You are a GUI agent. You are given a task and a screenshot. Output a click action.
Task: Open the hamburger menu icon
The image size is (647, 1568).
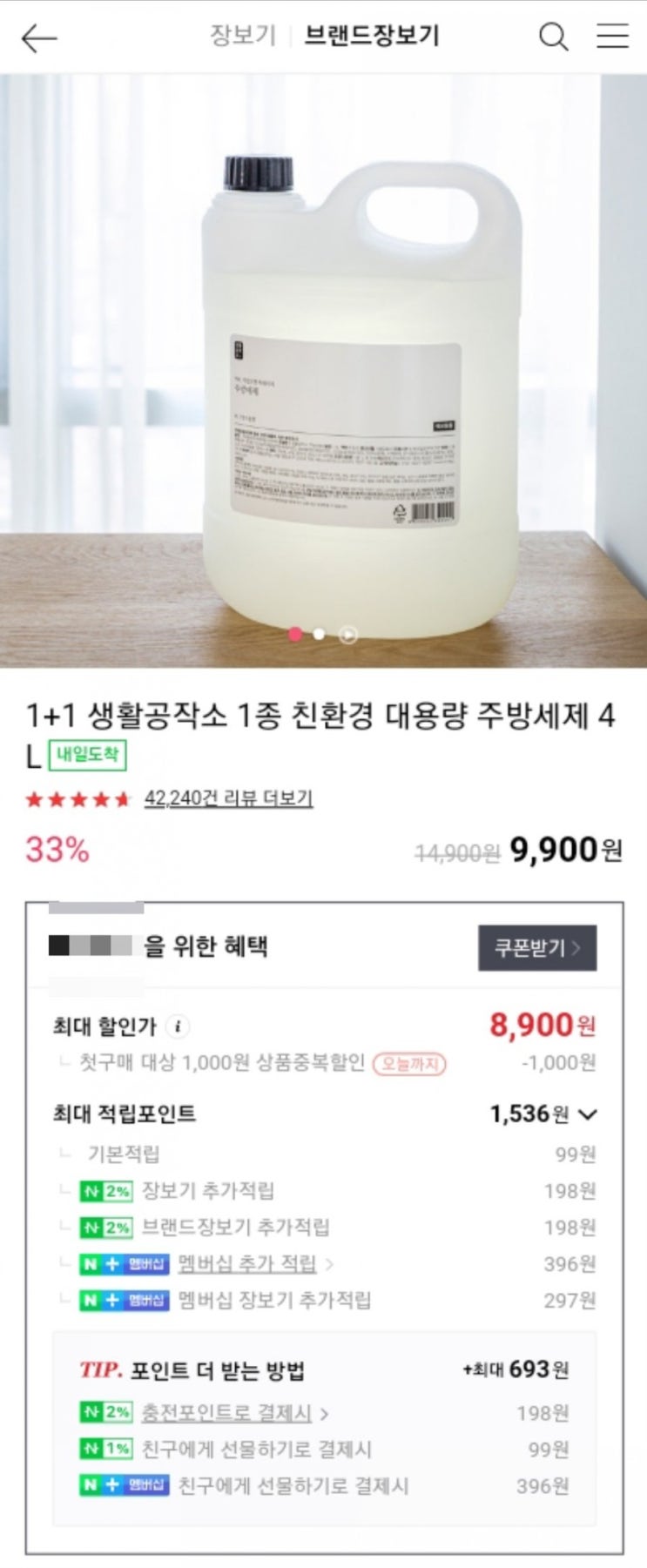[612, 36]
